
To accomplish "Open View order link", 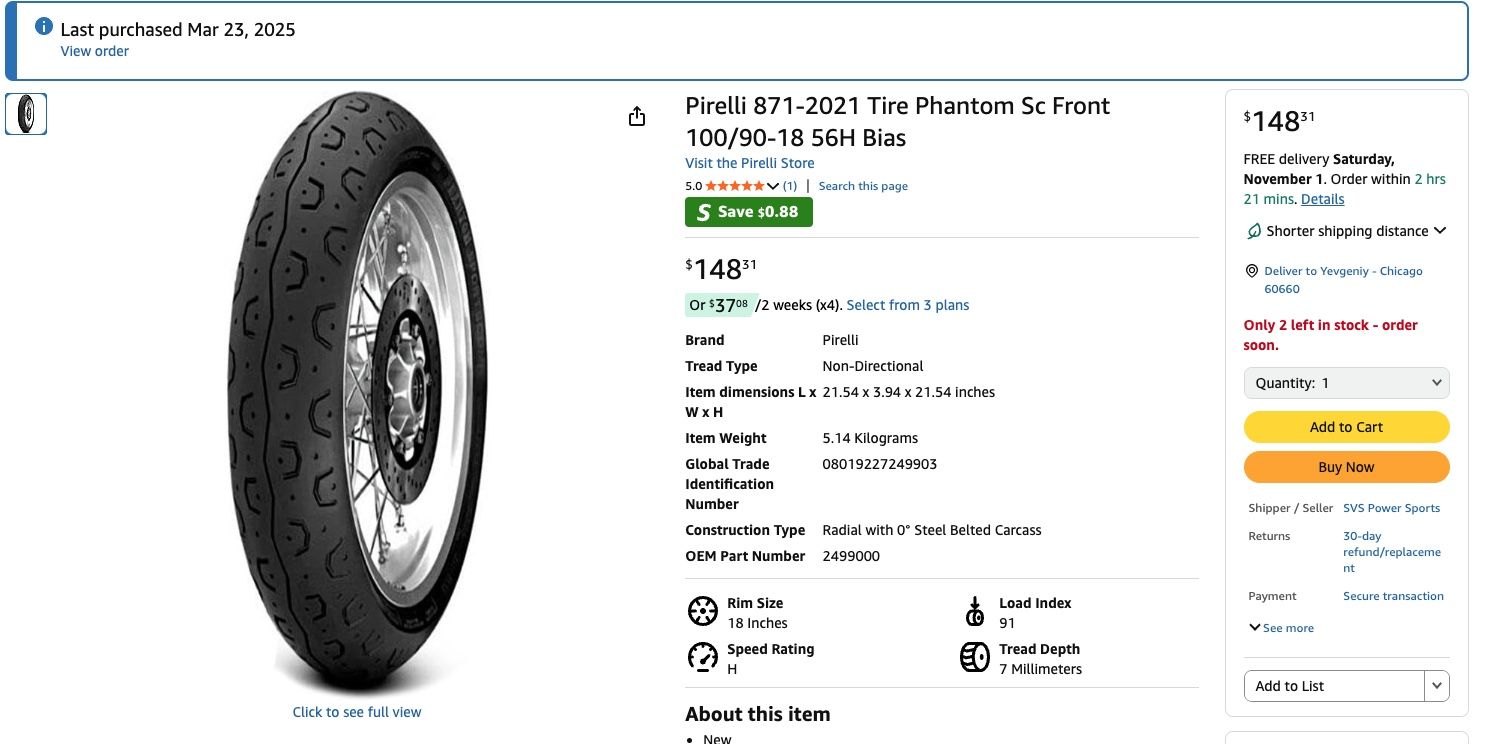I will click(x=94, y=51).
